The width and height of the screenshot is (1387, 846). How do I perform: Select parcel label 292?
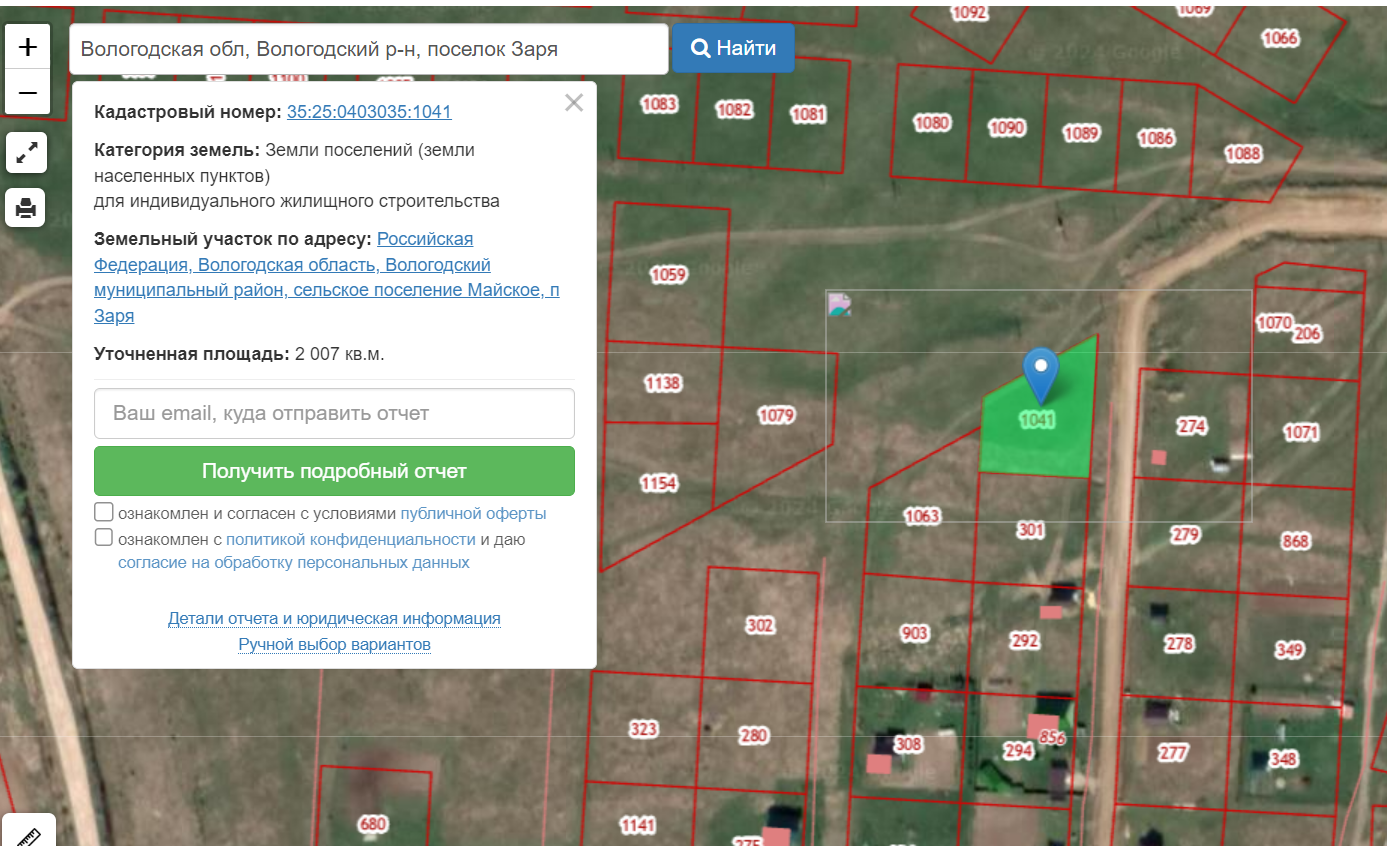pos(1024,641)
